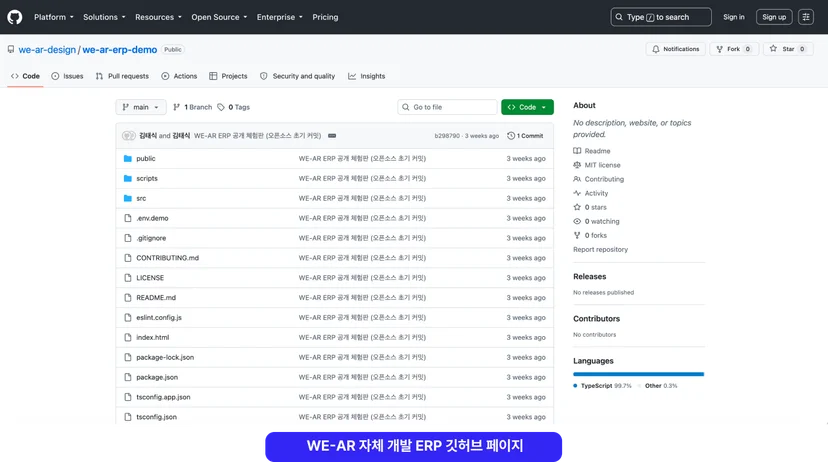Open the .gitignore file
Viewport: 828px width, 462px height.
[151, 238]
